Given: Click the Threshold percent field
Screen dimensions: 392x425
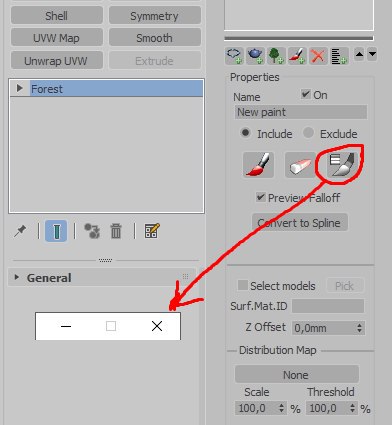Looking at the screenshot, I should coord(327,408).
